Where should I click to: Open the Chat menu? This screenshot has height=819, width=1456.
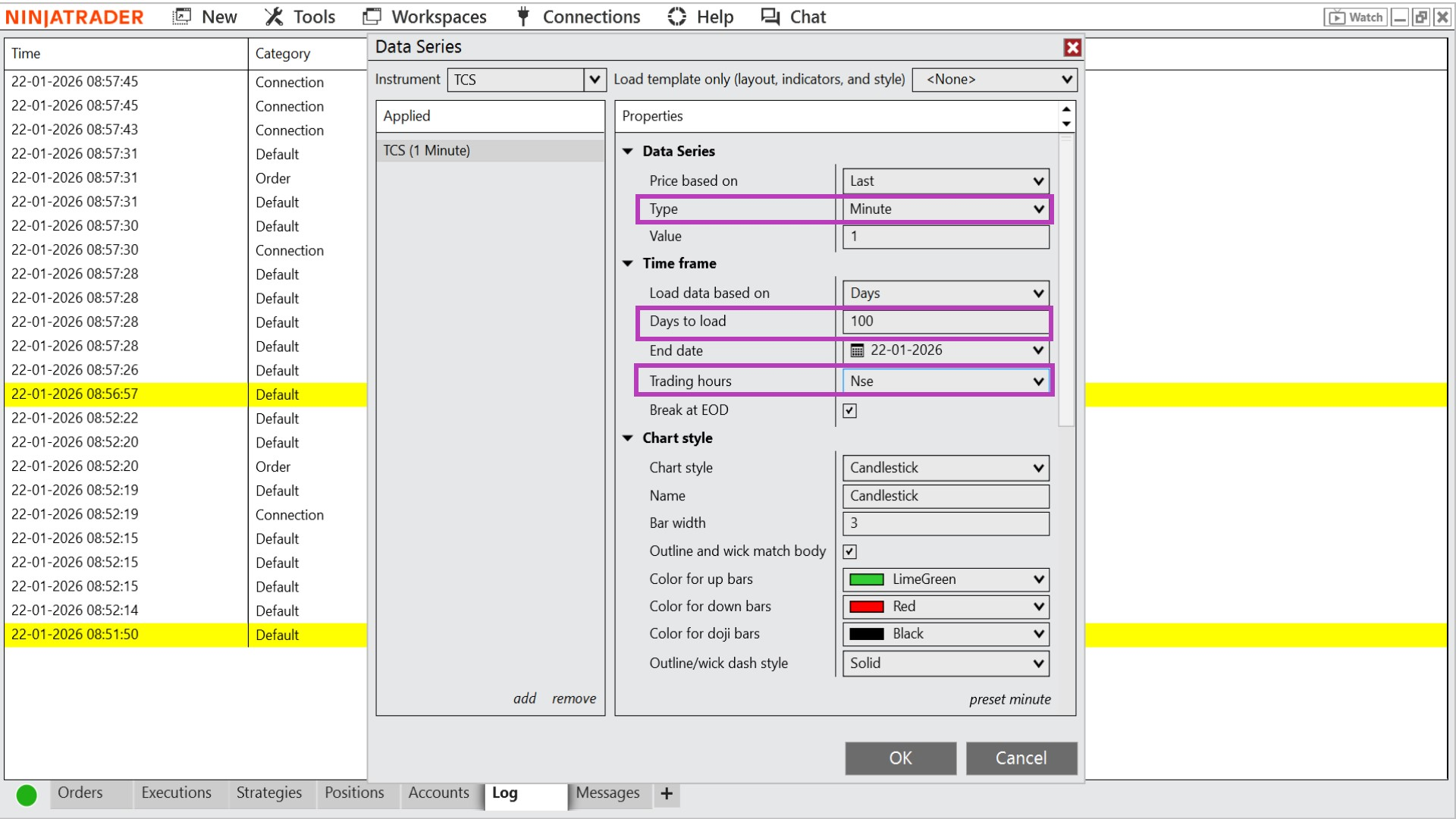click(793, 17)
